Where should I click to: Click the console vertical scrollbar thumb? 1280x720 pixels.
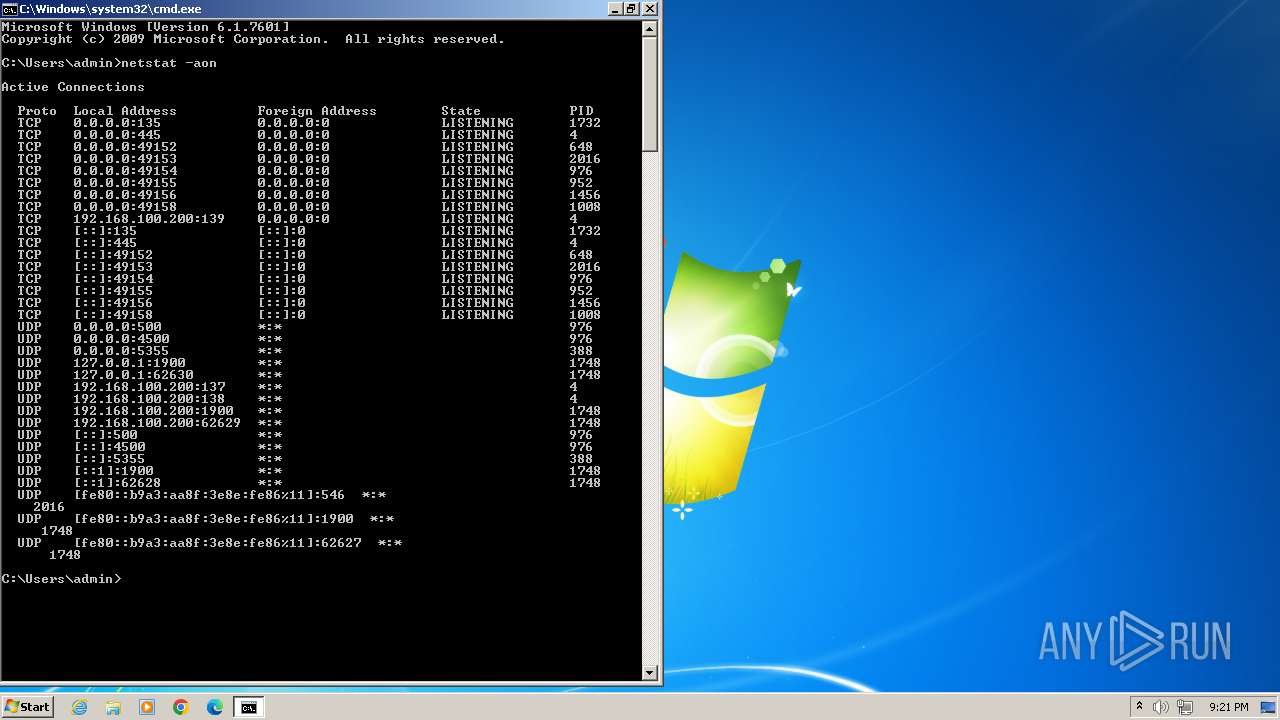(x=650, y=95)
